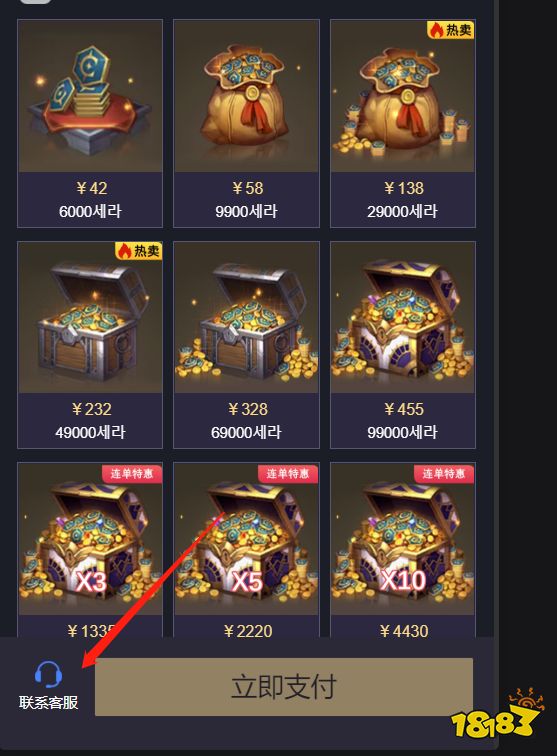Click the headset customer service icon

48,674
